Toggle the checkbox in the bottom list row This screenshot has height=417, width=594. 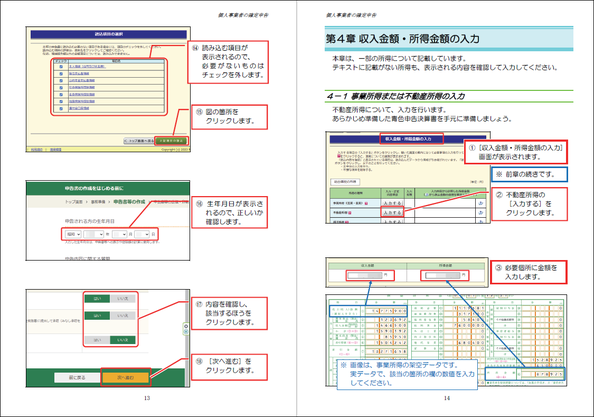click(61, 108)
